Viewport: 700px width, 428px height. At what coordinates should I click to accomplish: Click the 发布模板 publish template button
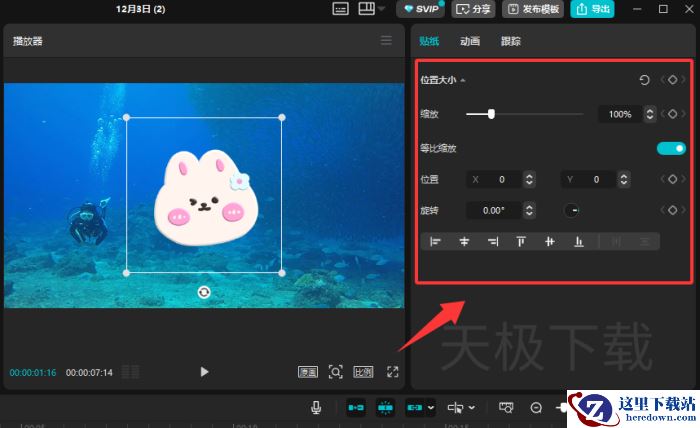[x=533, y=9]
